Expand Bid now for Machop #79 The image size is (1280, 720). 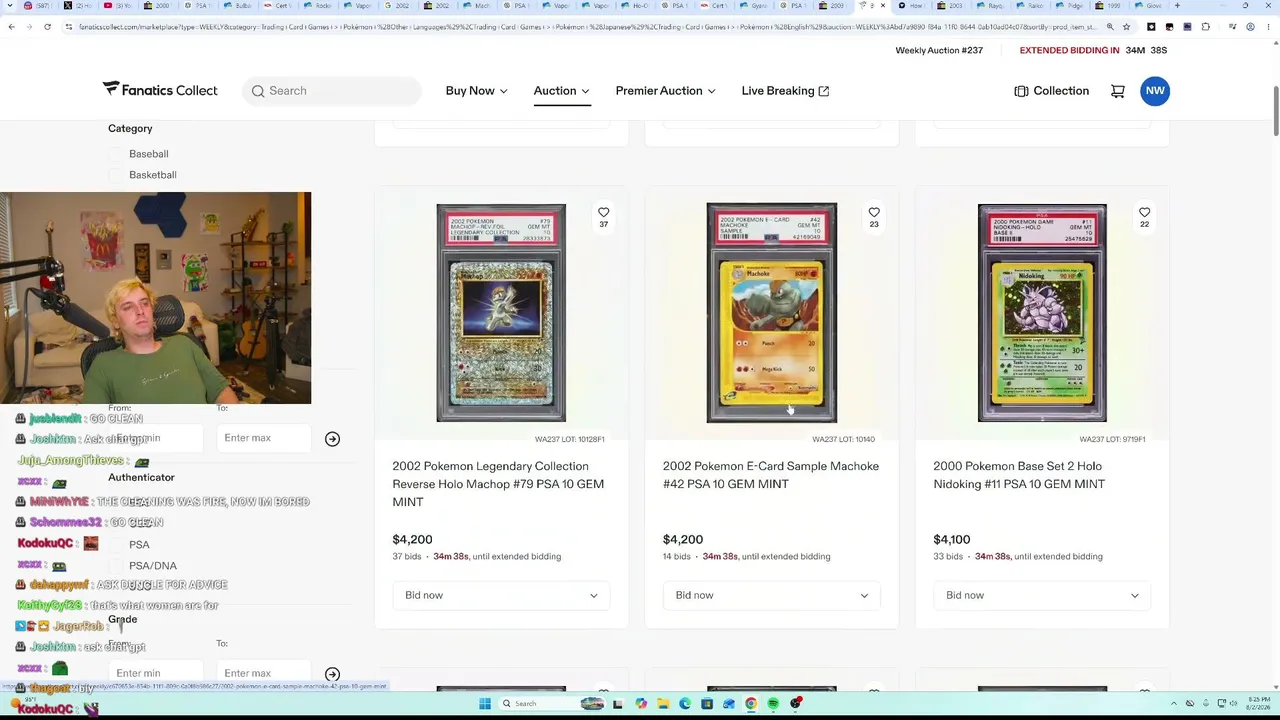(501, 595)
